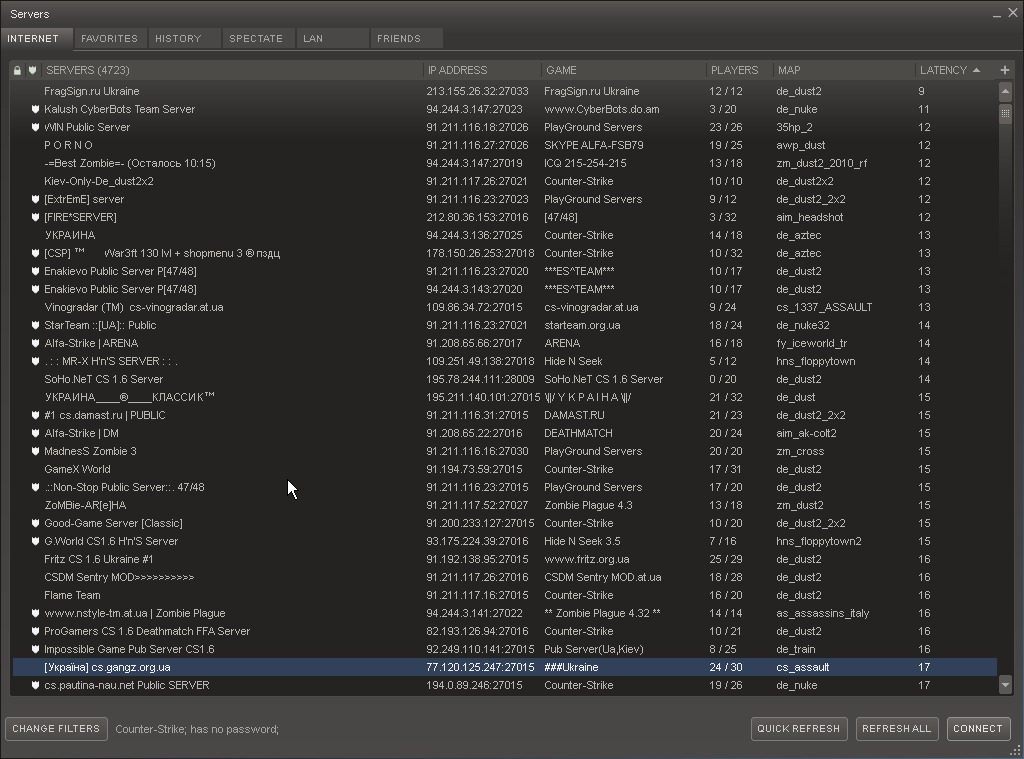Click the shield icon beside [CSP] War3ft server
This screenshot has height=759, width=1024.
click(35, 253)
